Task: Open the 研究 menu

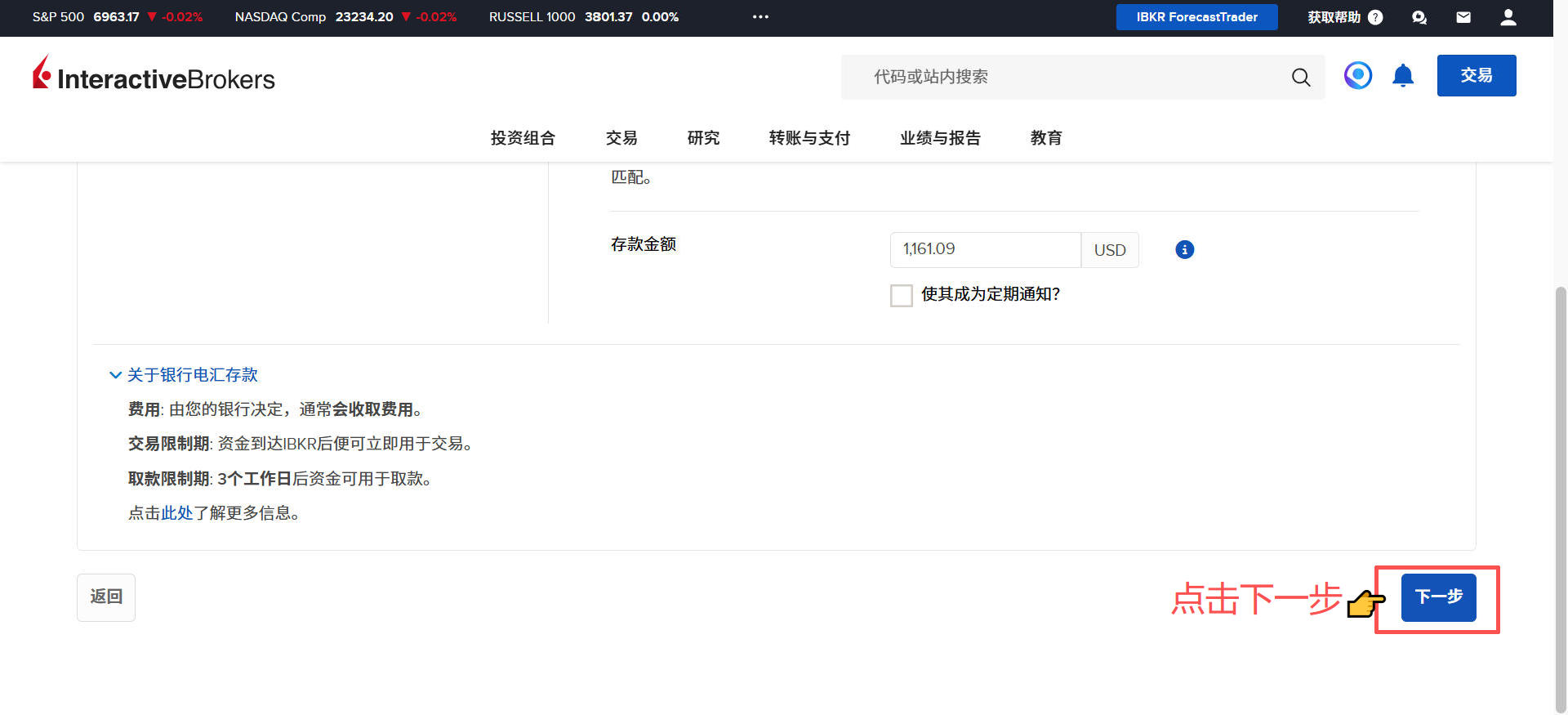Action: tap(703, 138)
